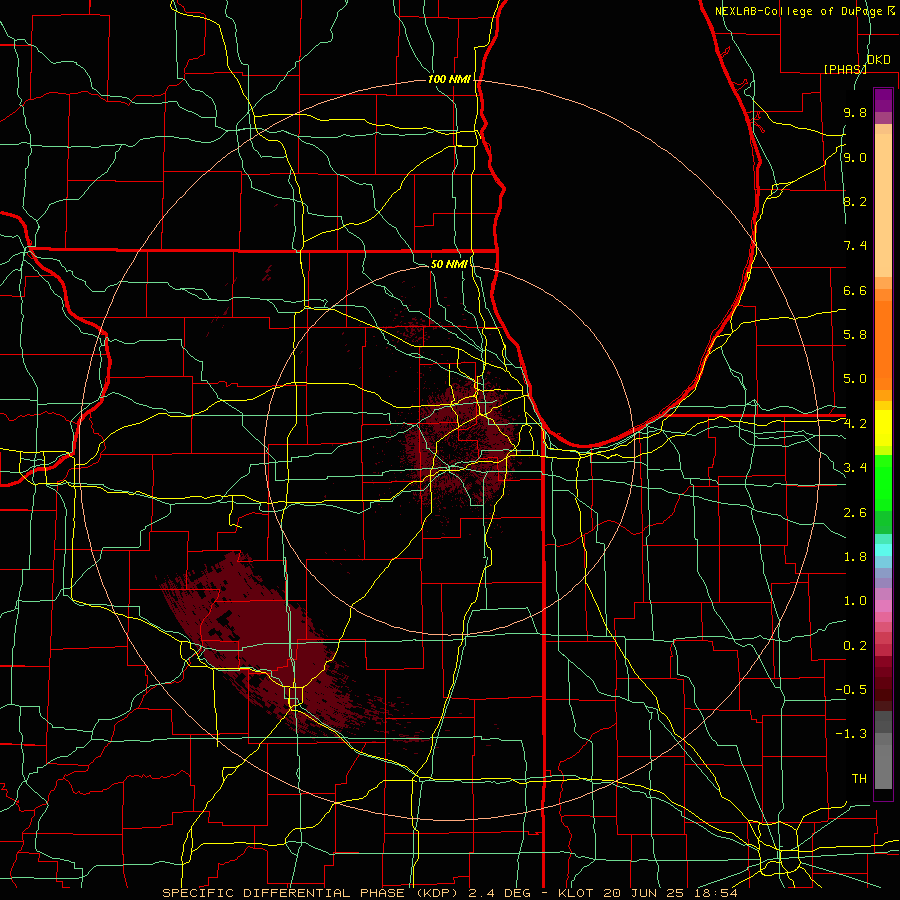The image size is (900, 900).
Task: Click the TH label on the scale
Action: (859, 779)
